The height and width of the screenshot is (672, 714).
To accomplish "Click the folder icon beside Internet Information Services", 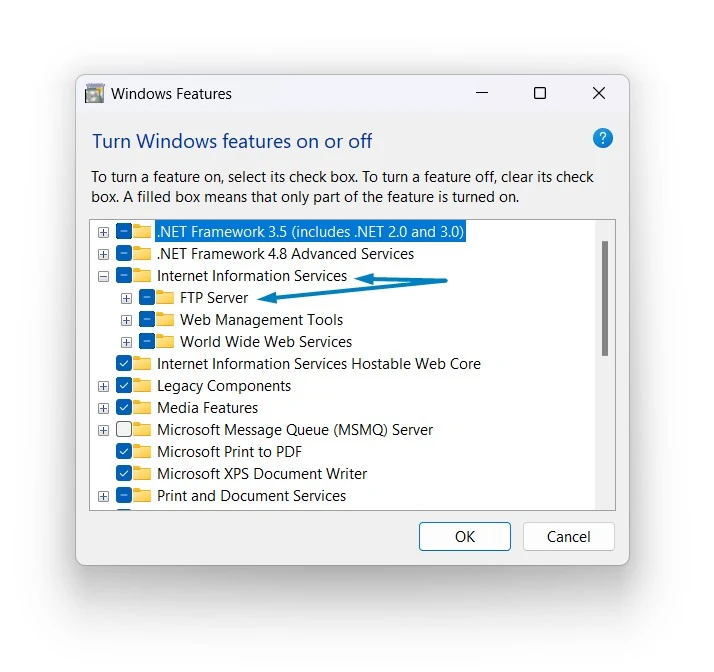I will pos(142,275).
